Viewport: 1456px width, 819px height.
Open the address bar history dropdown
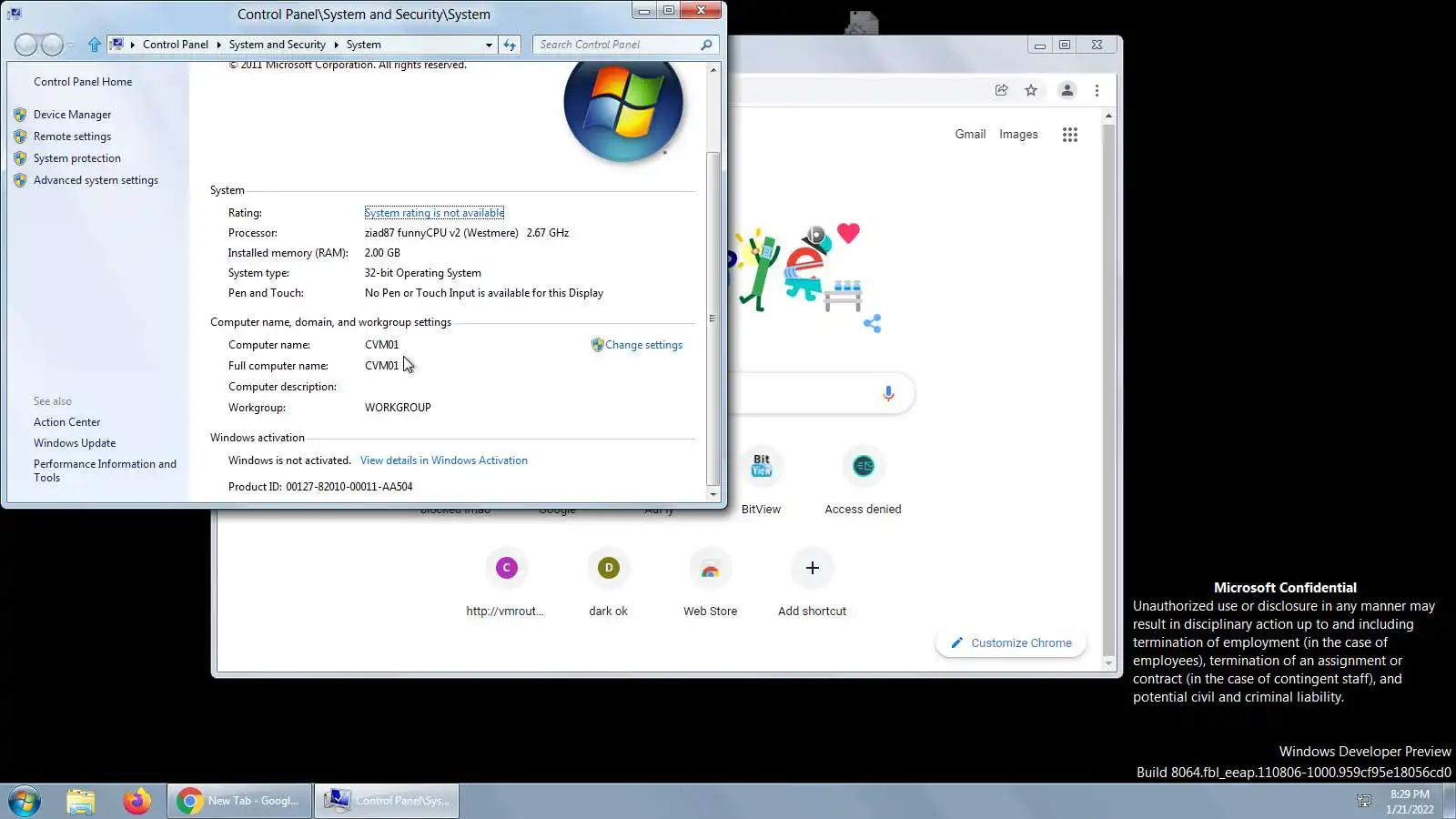pyautogui.click(x=489, y=45)
